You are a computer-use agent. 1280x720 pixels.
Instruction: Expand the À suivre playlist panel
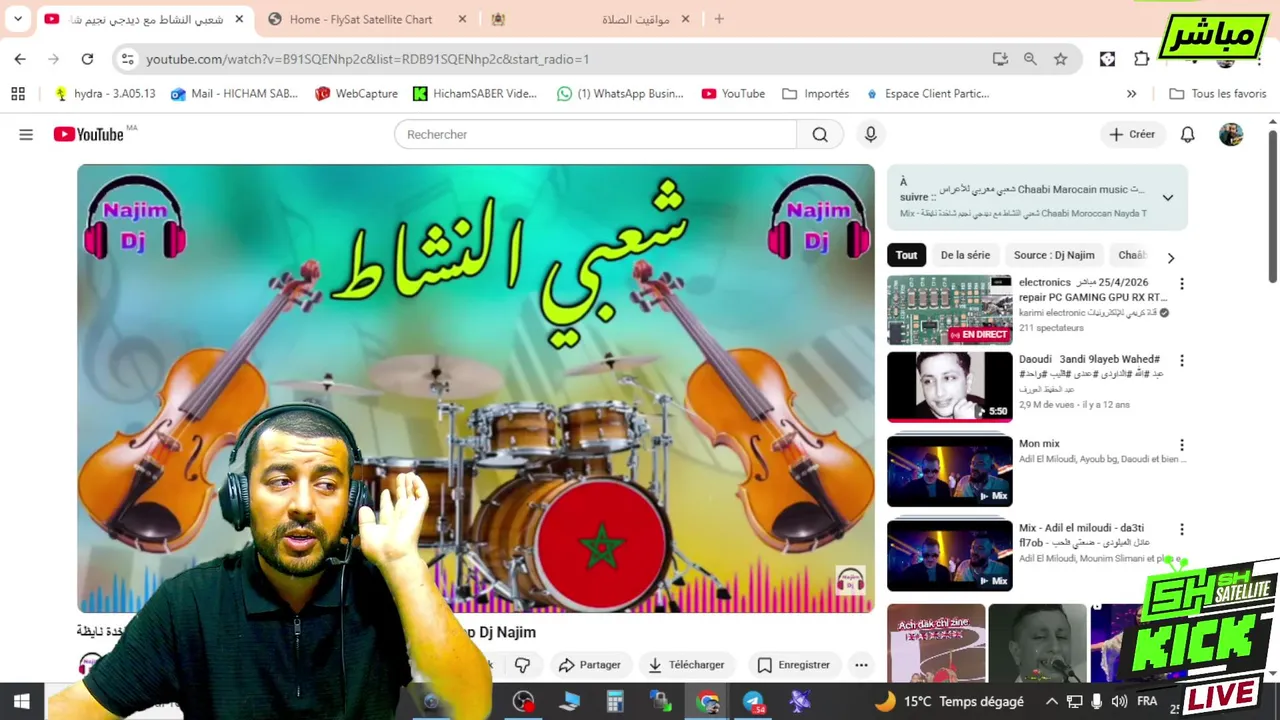[x=1167, y=198]
